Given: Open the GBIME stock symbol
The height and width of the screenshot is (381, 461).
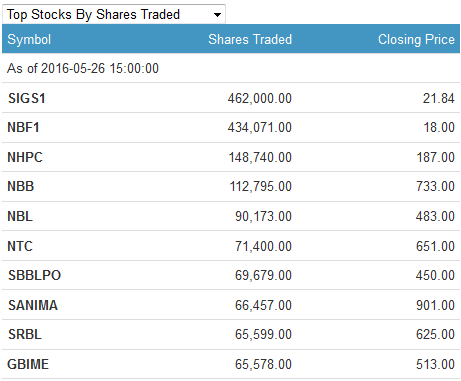Looking at the screenshot, I should point(28,364).
